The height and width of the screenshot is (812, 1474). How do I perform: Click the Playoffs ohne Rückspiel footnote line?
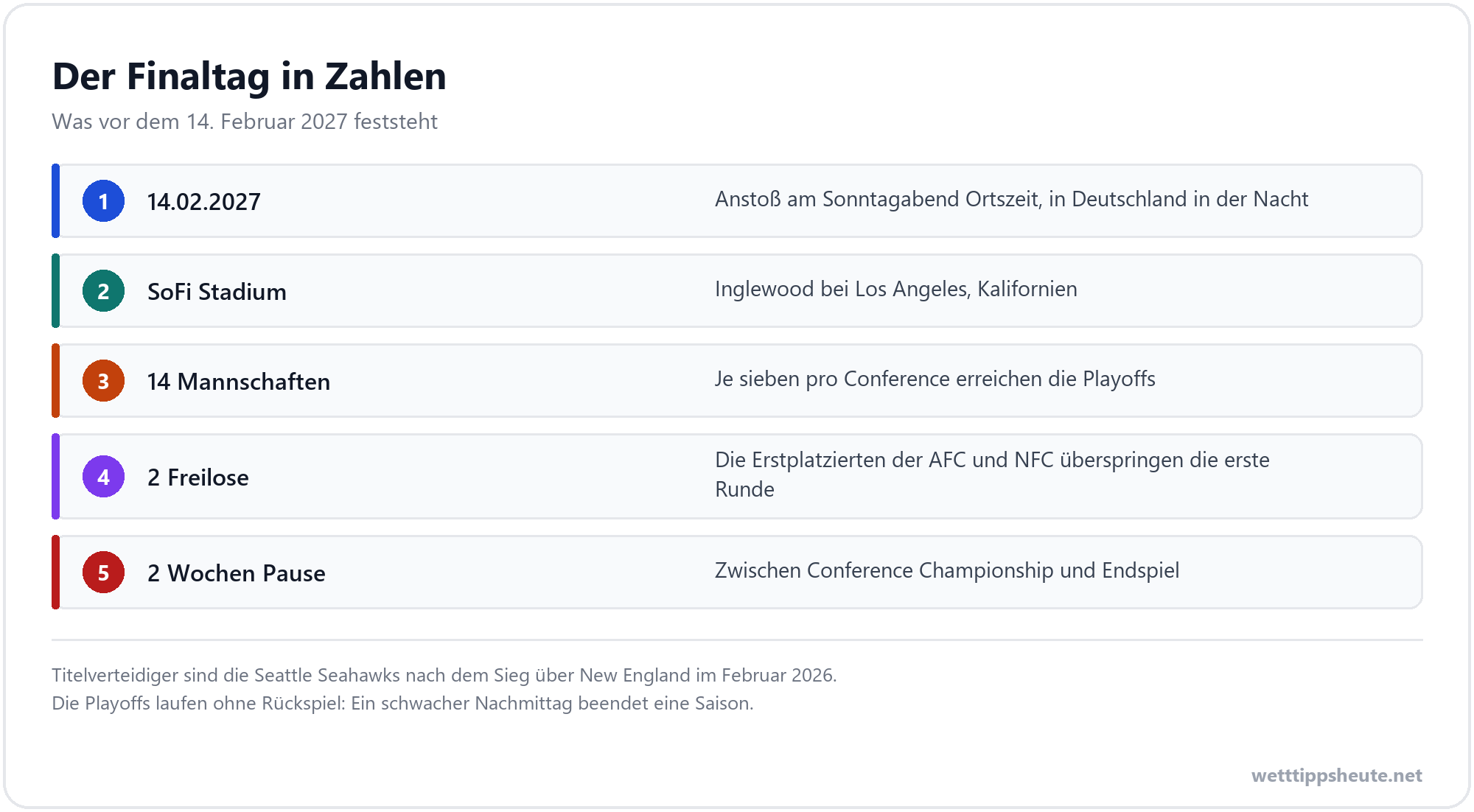(402, 703)
